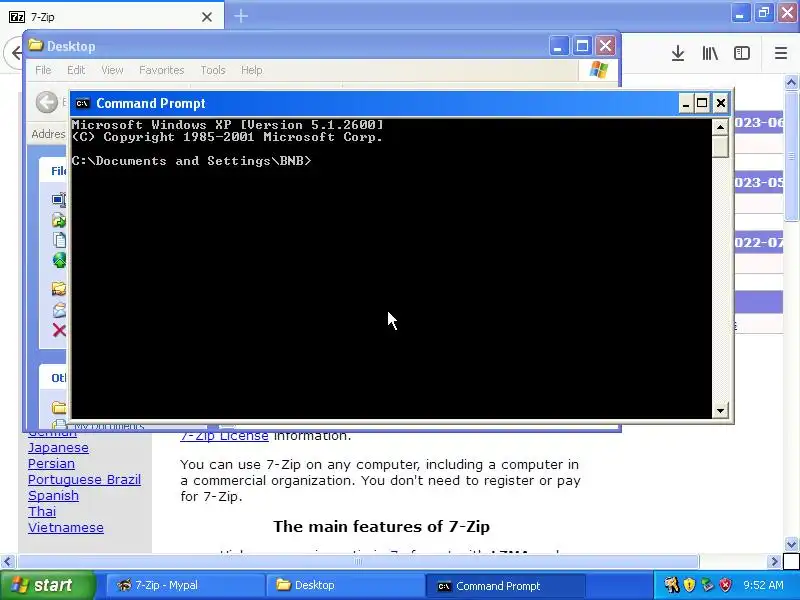Click browser horizontal scroll left arrow
Image resolution: width=800 pixels, height=600 pixels.
[7, 562]
